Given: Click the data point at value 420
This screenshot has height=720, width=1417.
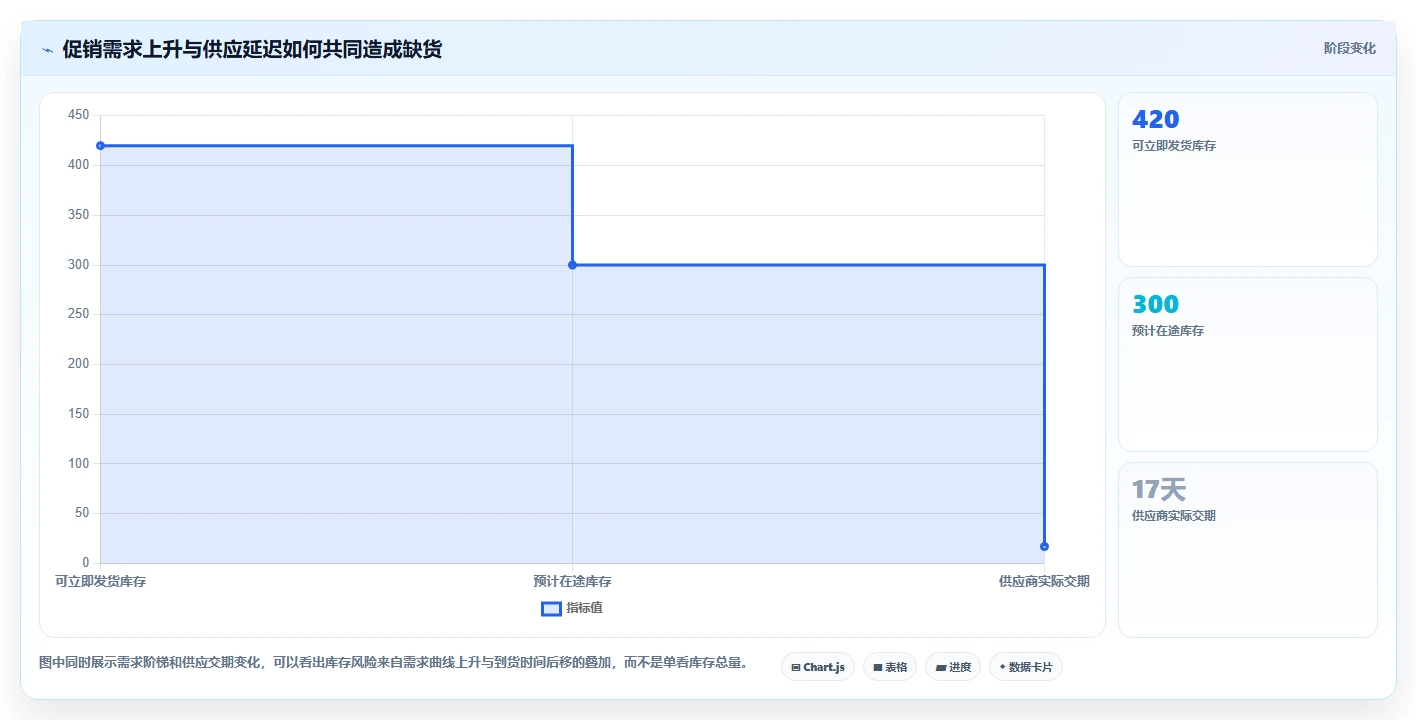Looking at the screenshot, I should (100, 146).
